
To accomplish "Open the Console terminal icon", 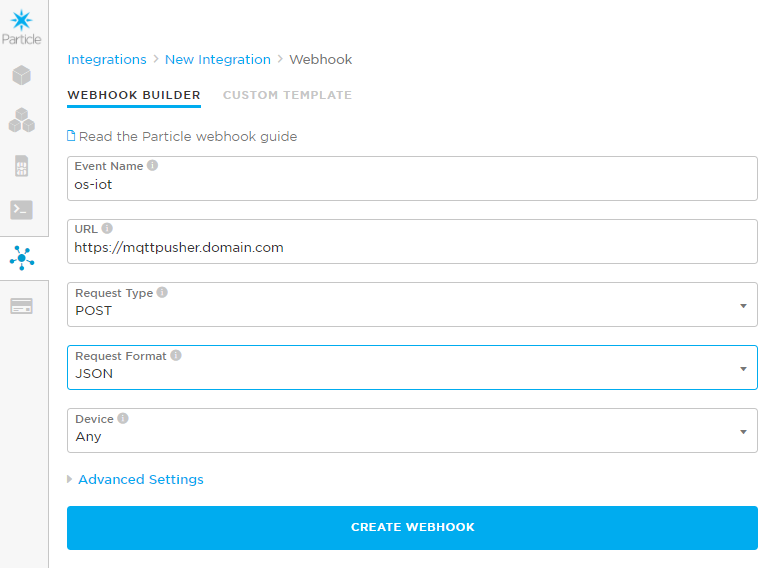I will point(22,210).
